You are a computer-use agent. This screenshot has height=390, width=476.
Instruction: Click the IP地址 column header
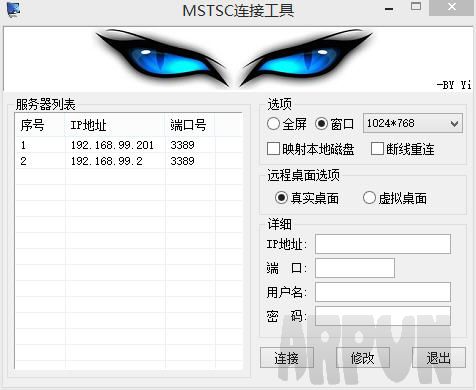pos(115,125)
